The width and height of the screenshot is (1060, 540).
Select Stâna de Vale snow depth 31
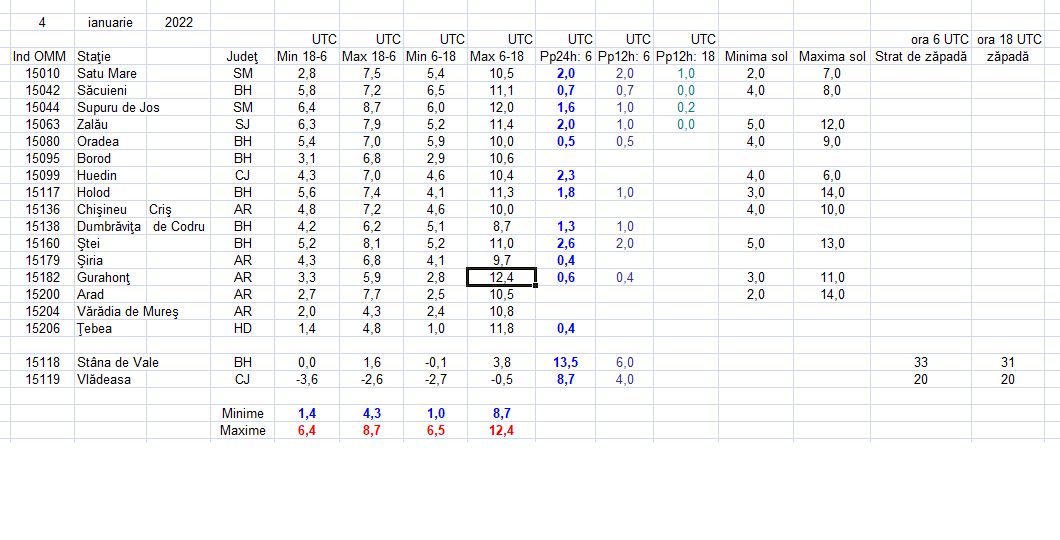[x=1008, y=362]
